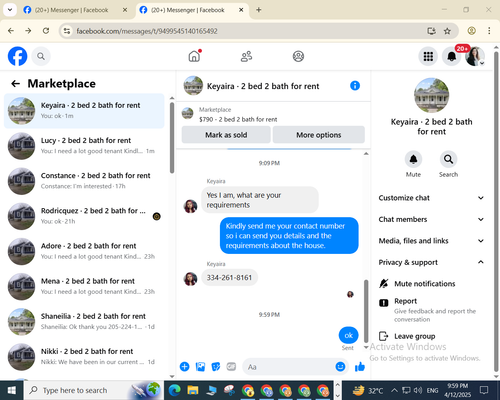Open more actions plus icon in composer
This screenshot has width=500, height=400.
[x=184, y=367]
